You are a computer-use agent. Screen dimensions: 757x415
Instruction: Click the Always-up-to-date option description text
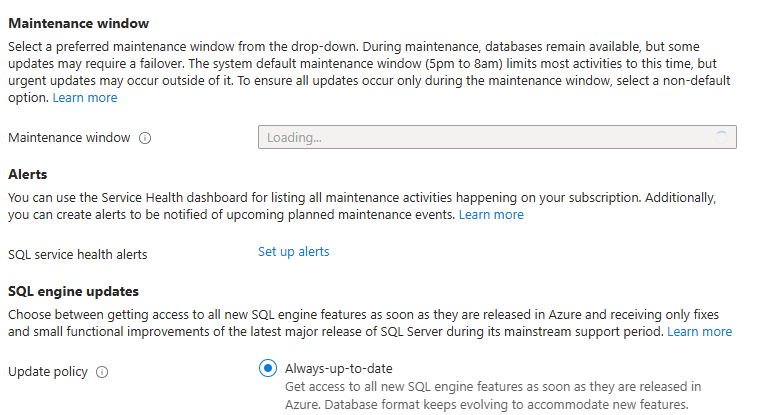[492, 395]
